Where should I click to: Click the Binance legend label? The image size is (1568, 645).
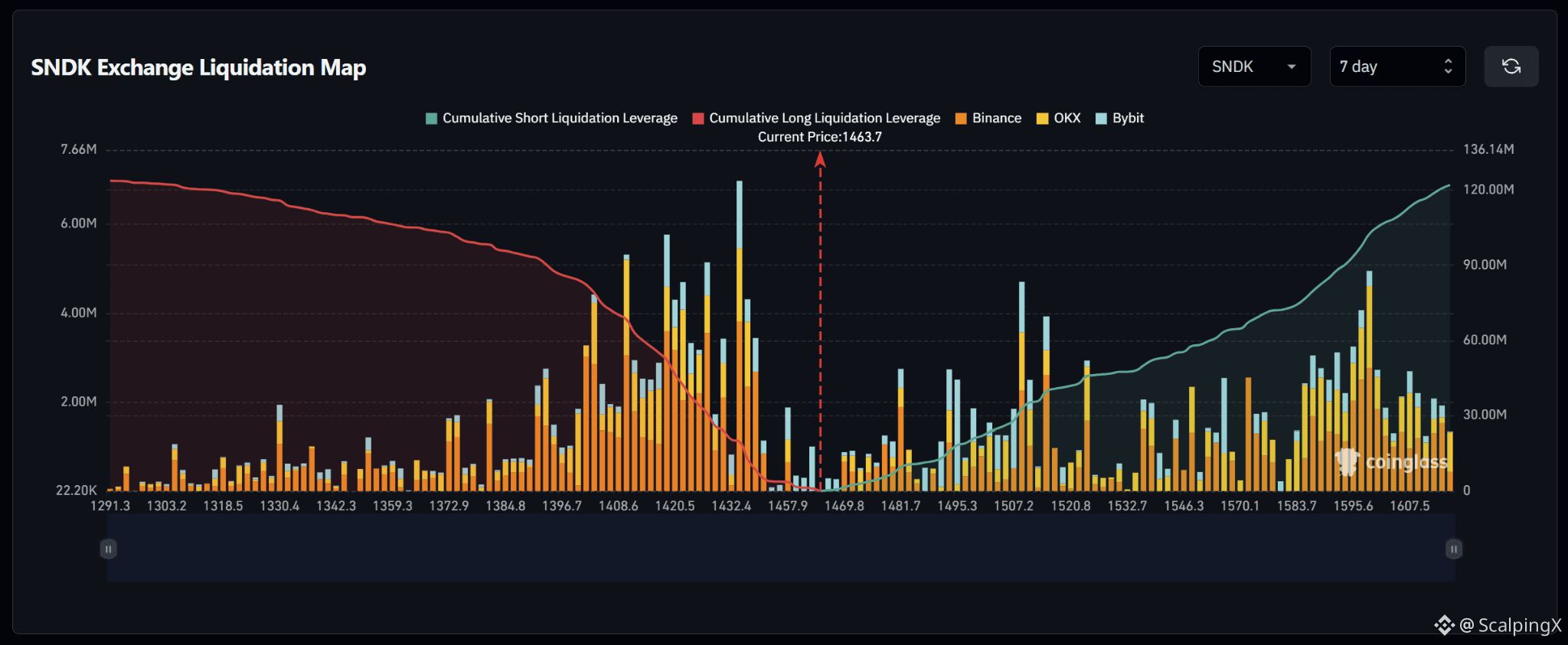point(997,118)
